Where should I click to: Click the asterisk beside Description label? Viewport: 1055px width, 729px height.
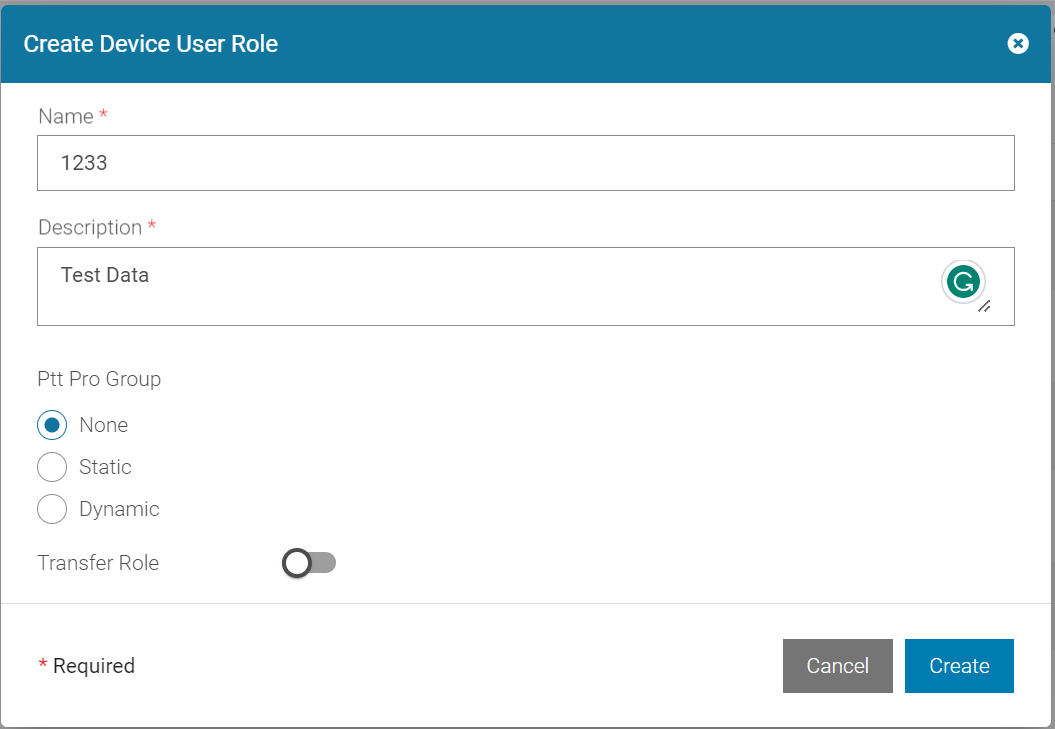151,227
